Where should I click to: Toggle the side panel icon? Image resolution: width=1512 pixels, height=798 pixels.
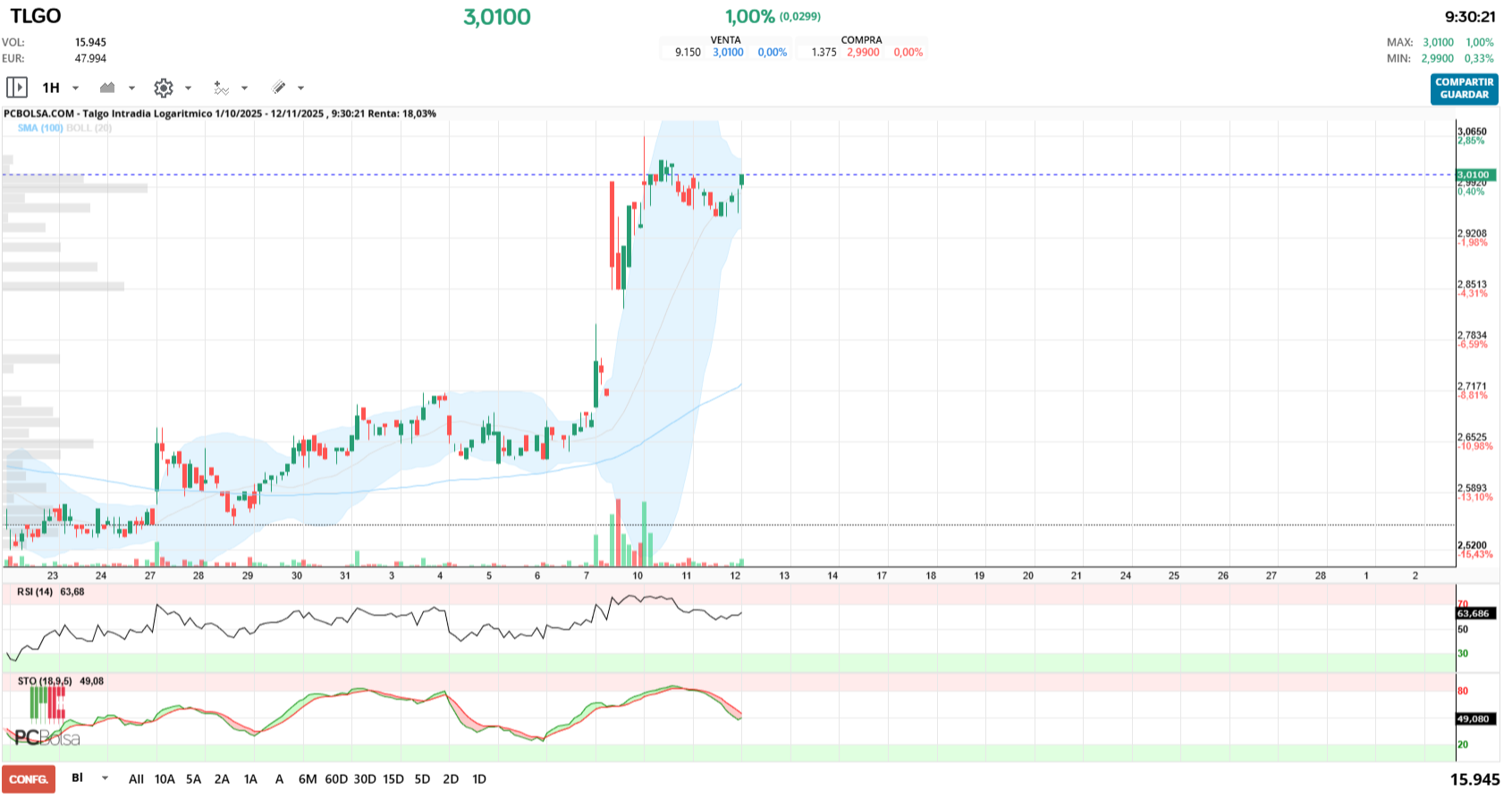17,88
